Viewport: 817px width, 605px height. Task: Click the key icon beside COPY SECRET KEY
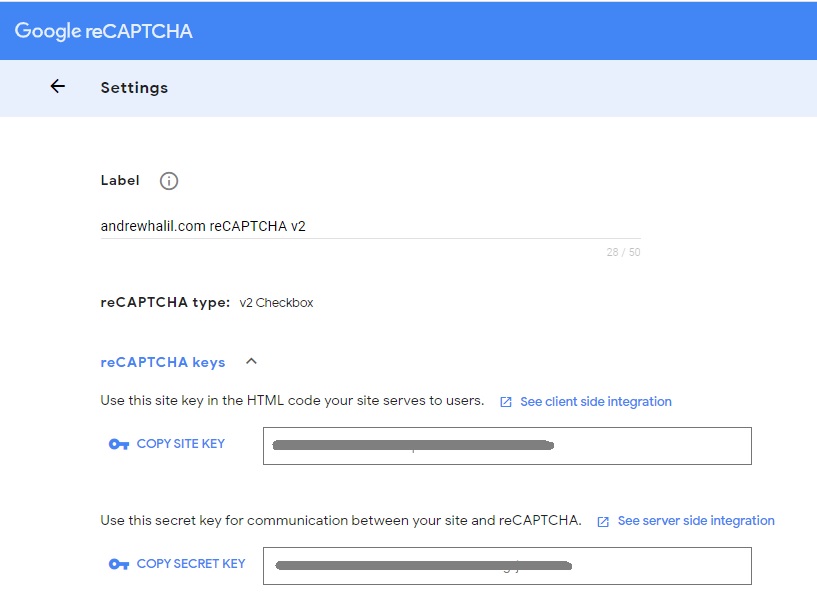pos(119,564)
